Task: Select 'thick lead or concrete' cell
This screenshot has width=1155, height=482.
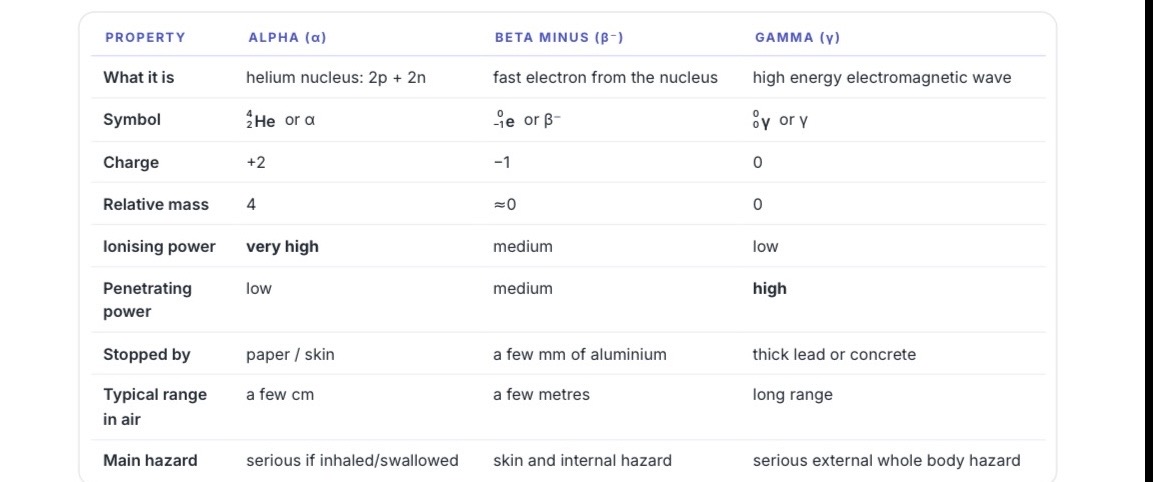Action: (x=835, y=354)
